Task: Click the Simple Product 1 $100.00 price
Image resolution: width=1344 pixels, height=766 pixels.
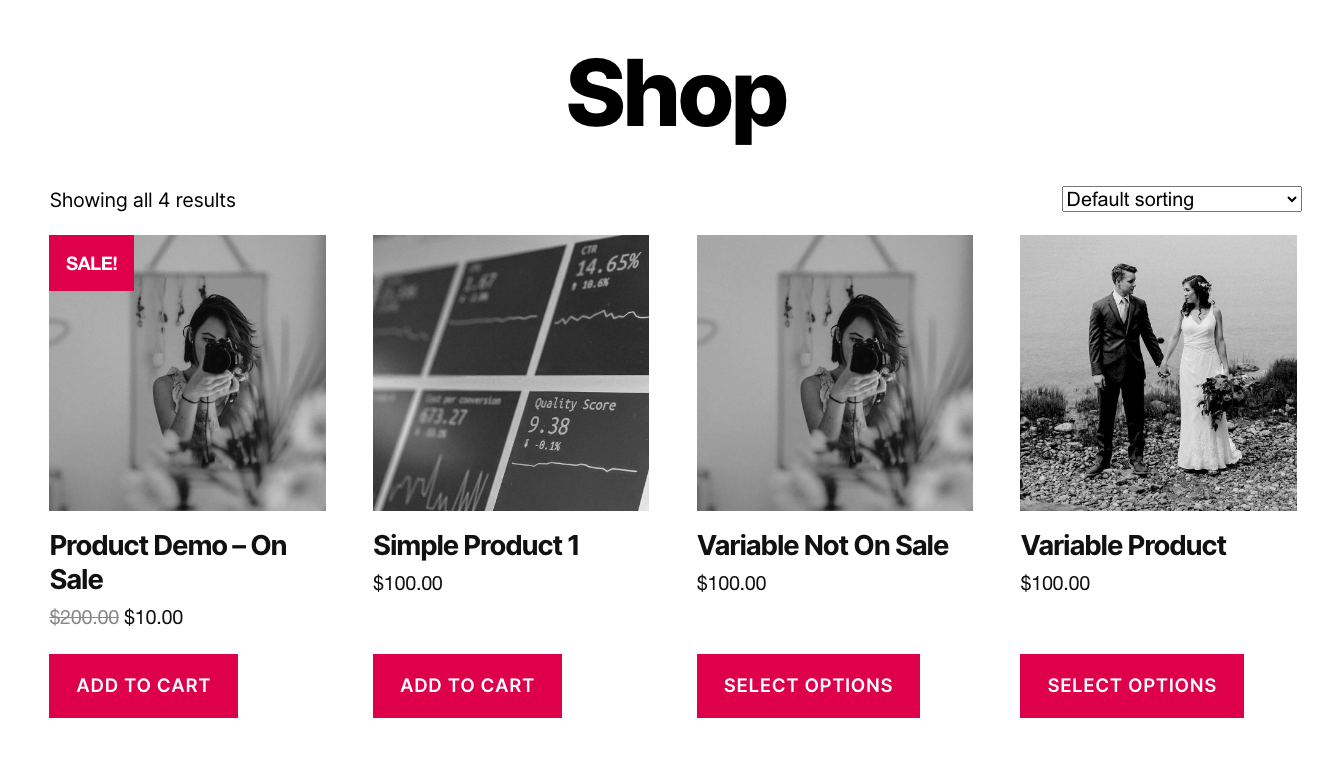Action: 407,584
